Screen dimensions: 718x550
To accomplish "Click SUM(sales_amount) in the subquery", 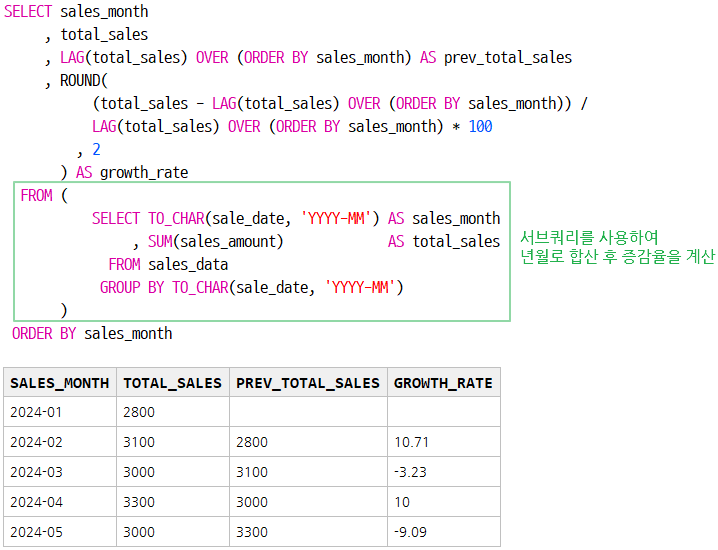I will tap(215, 241).
